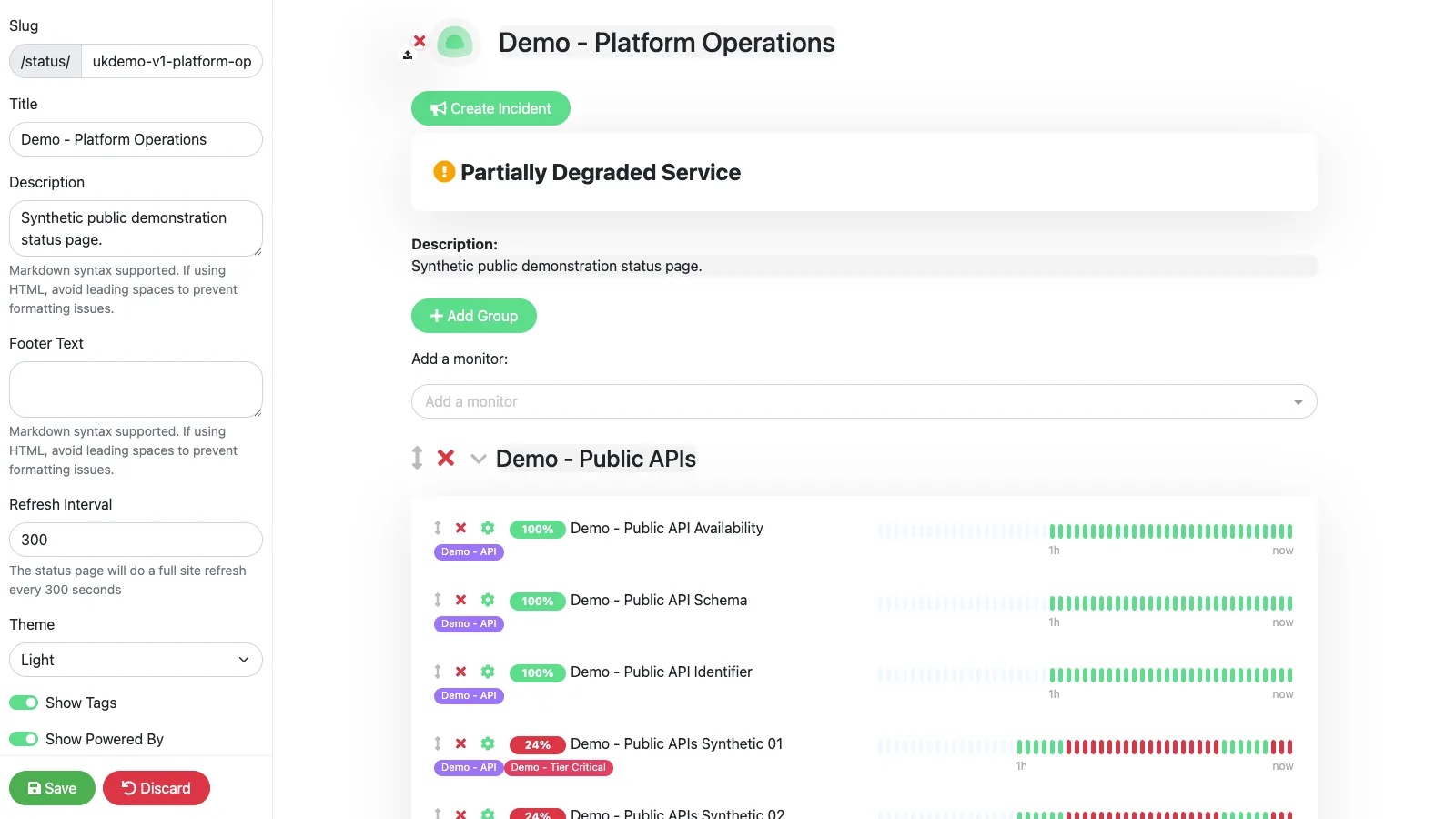Open settings gear for Public APIs Synthetic 01

pyautogui.click(x=488, y=743)
